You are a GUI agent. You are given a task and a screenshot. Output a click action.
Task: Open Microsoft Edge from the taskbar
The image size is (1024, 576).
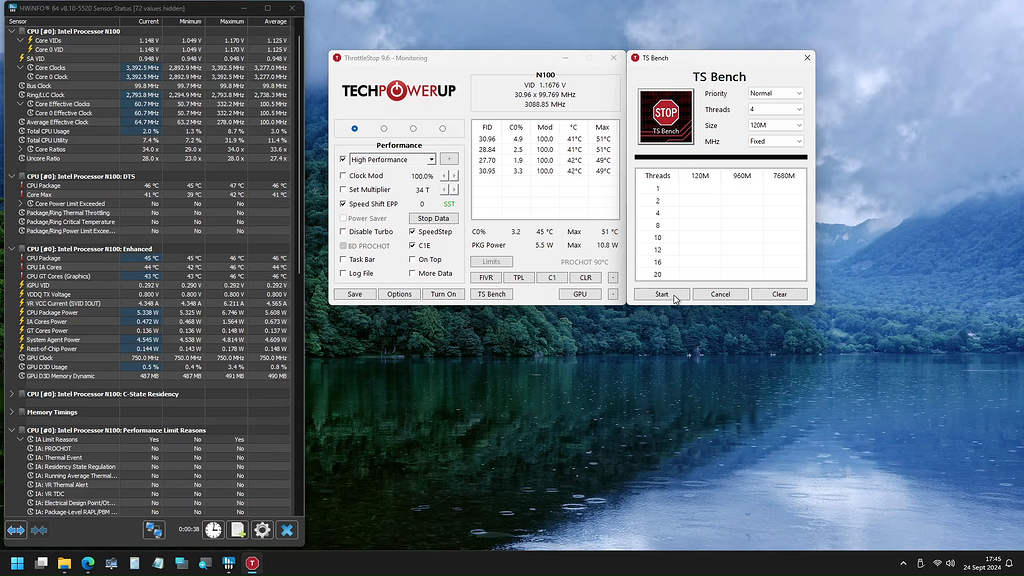(x=88, y=563)
